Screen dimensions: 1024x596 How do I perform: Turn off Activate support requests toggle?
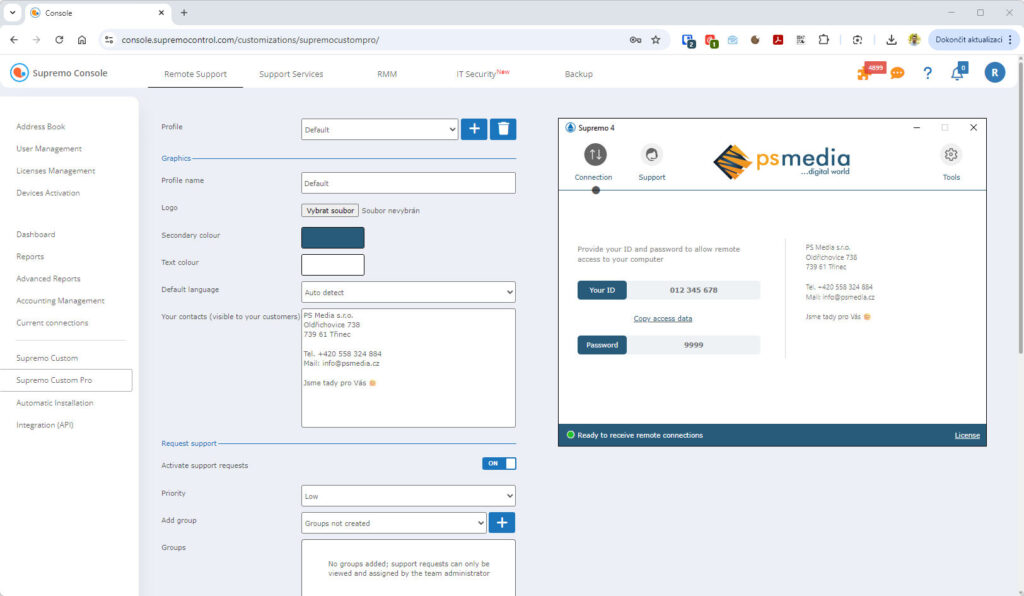(499, 464)
